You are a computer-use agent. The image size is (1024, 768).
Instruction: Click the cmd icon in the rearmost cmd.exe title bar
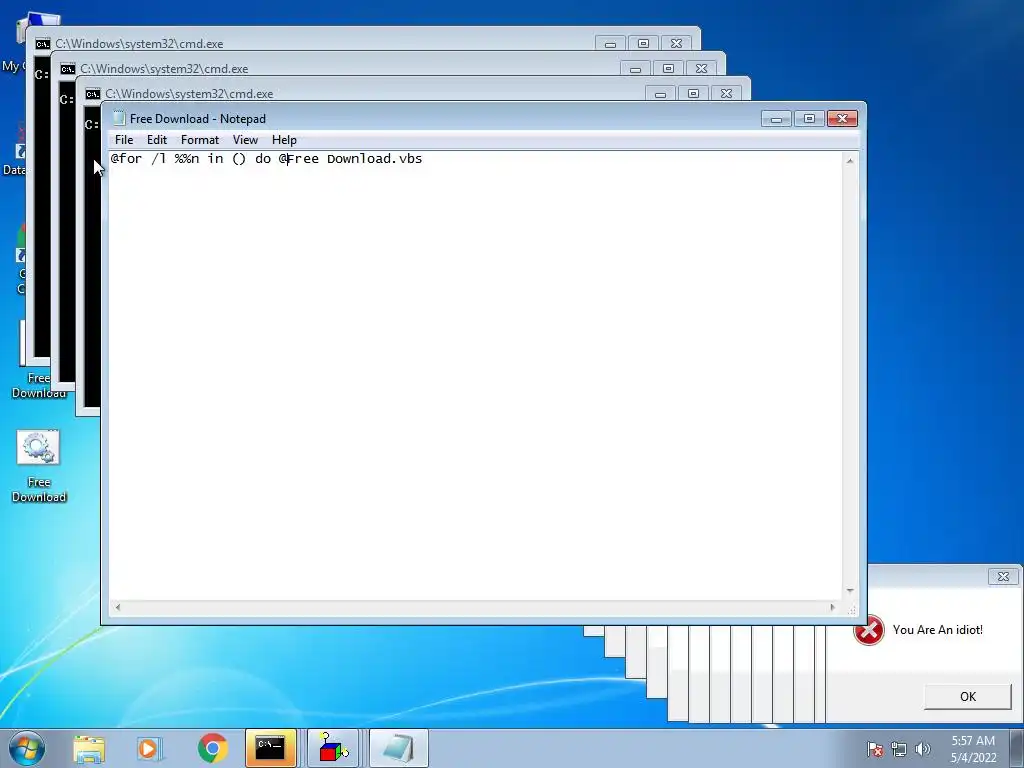coord(43,44)
